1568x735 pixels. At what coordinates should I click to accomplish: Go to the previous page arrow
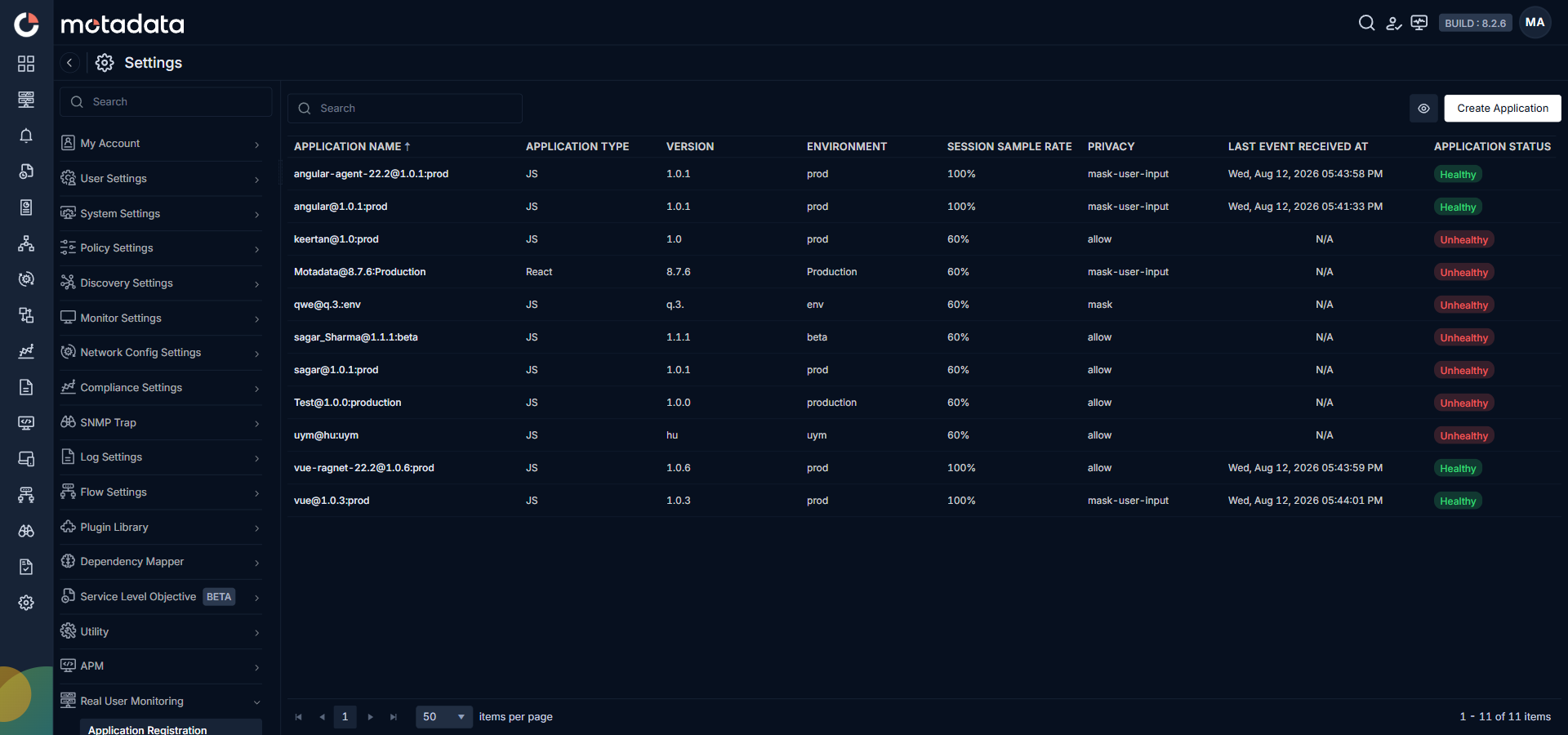[x=323, y=717]
